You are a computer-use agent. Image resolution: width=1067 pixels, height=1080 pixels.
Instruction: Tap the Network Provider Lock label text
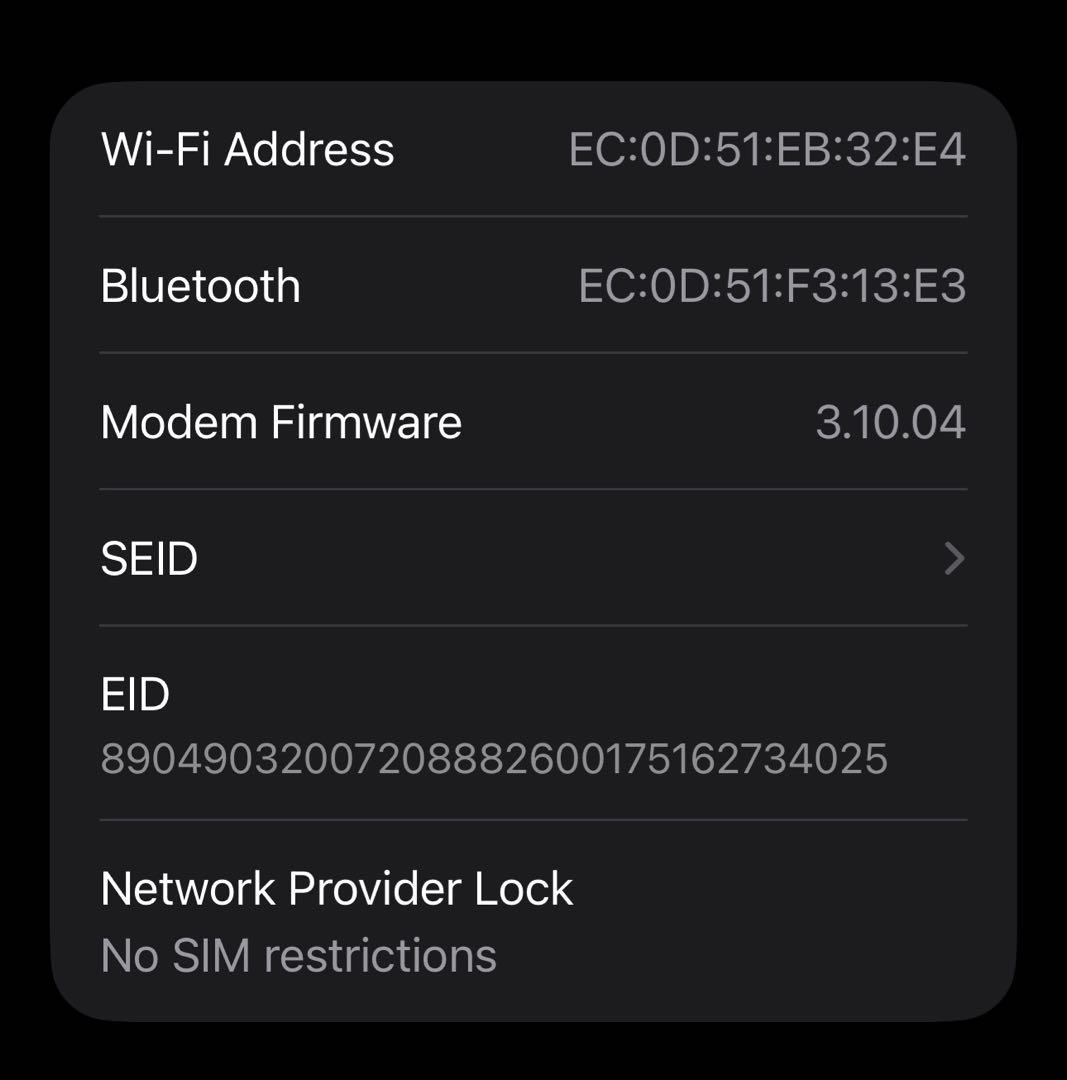tap(337, 888)
